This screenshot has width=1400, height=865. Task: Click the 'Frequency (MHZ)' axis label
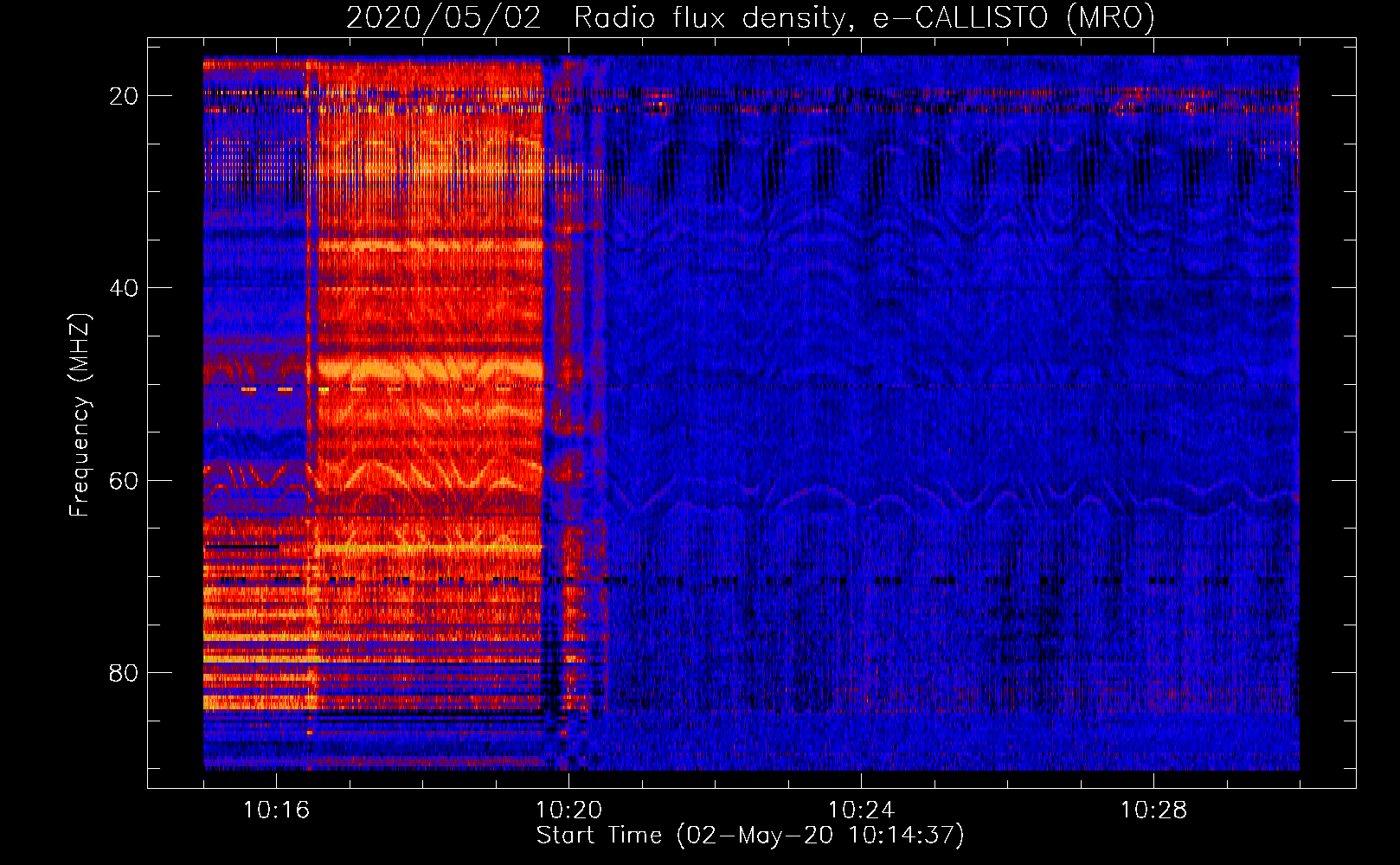coord(80,415)
